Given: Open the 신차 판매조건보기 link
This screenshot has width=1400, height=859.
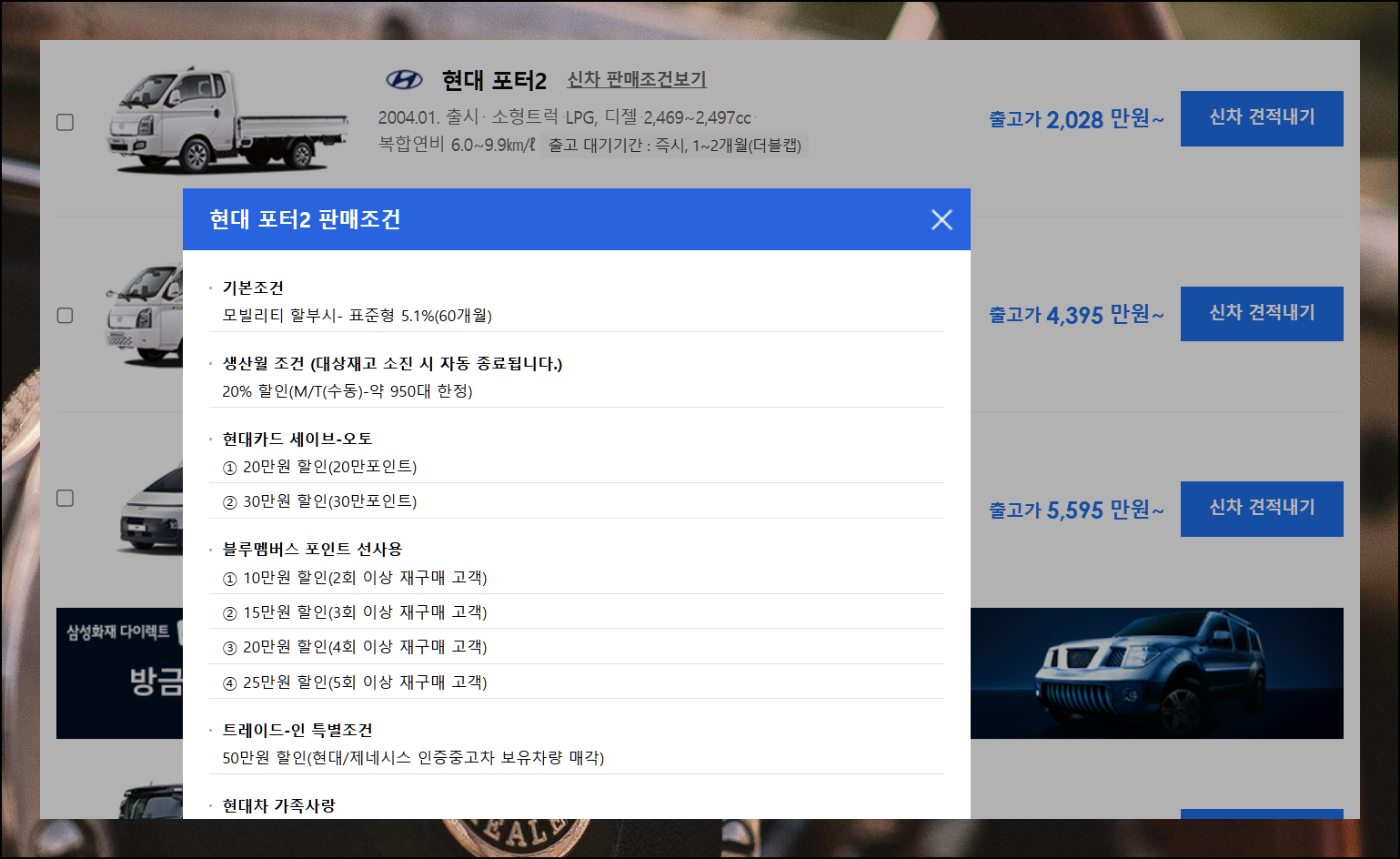Looking at the screenshot, I should pos(637,80).
